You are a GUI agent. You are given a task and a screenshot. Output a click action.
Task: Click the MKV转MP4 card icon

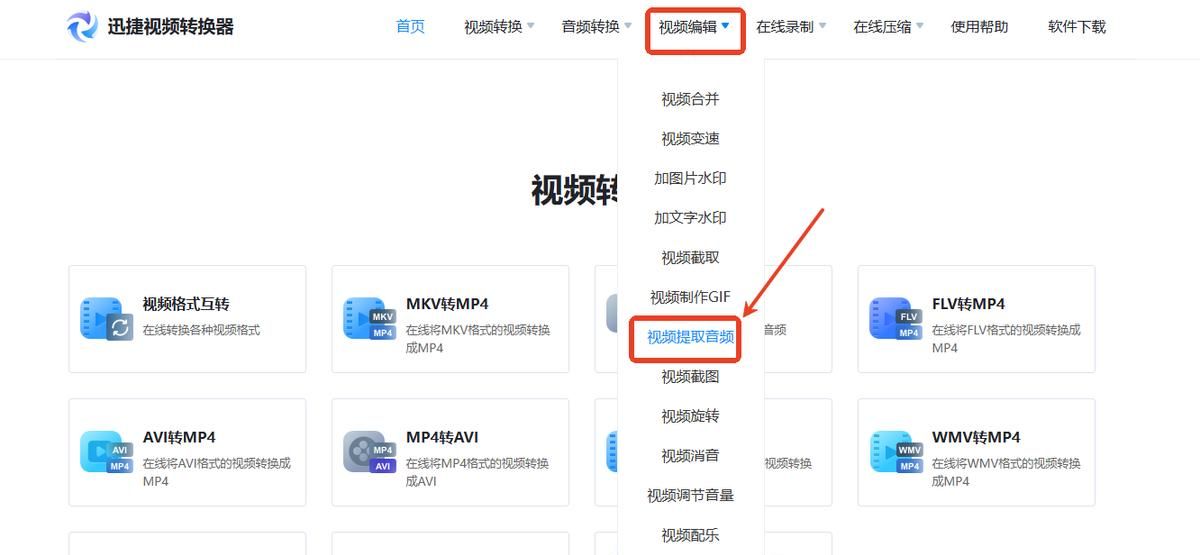coord(370,319)
